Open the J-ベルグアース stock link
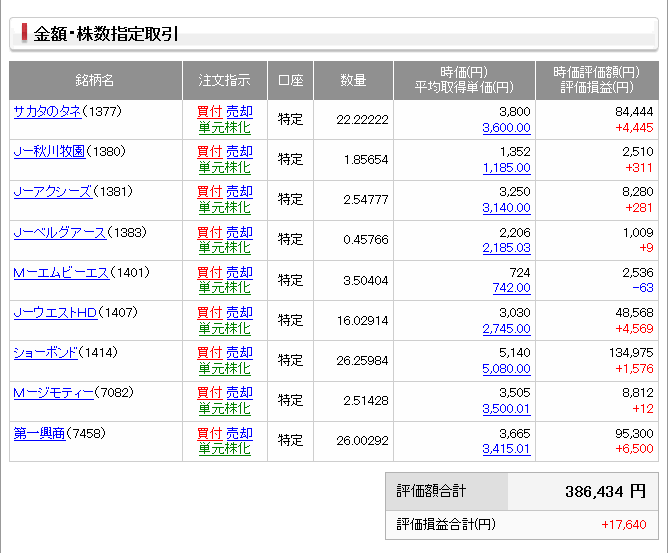The width and height of the screenshot is (669, 553). pyautogui.click(x=59, y=232)
